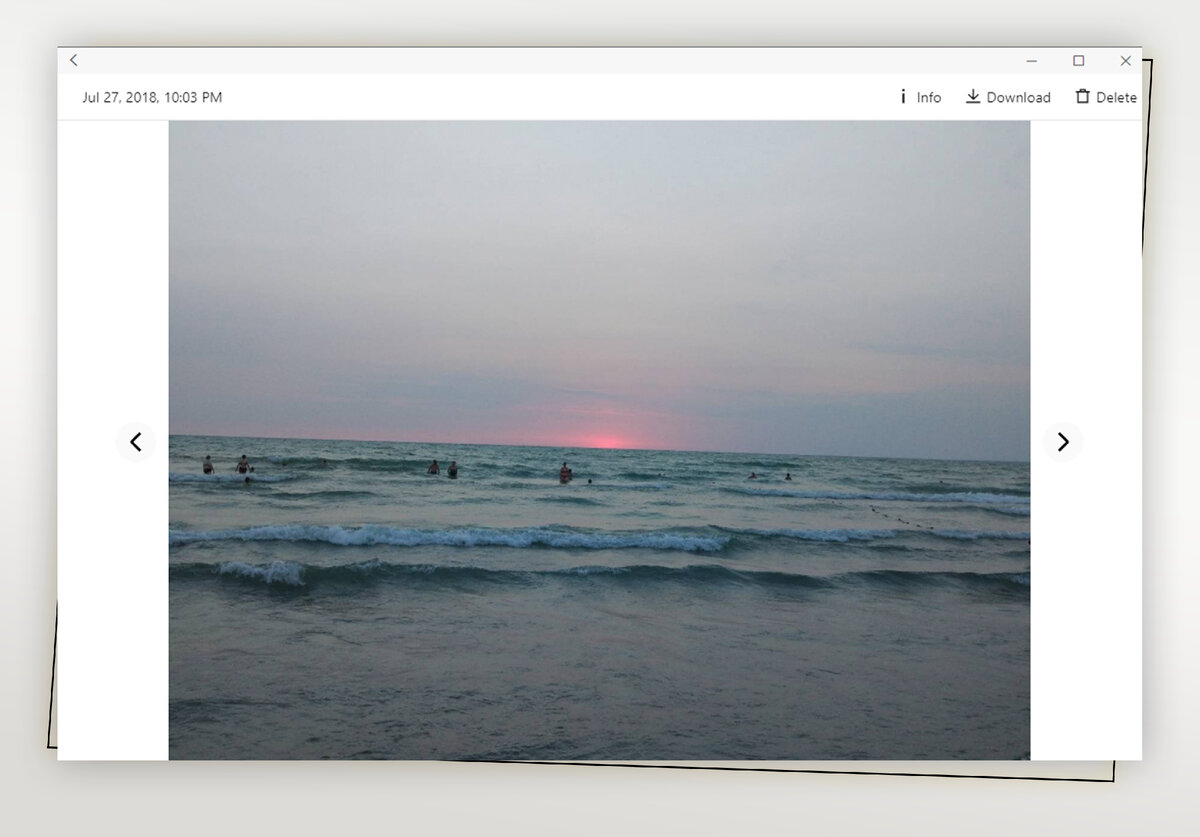This screenshot has width=1200, height=837.
Task: Download the current photo
Action: click(1008, 97)
